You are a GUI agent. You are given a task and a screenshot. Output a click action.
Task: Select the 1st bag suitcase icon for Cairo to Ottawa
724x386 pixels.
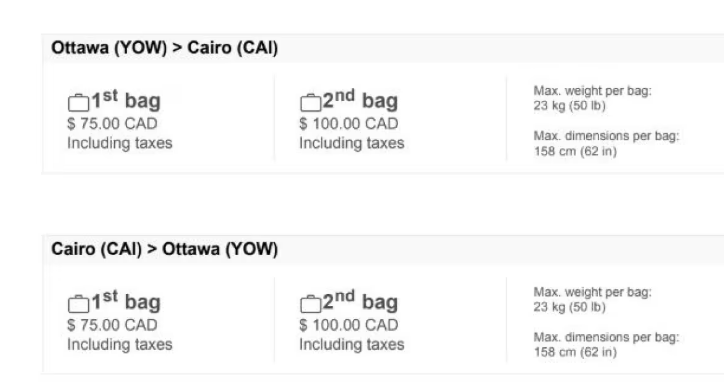[x=78, y=304]
